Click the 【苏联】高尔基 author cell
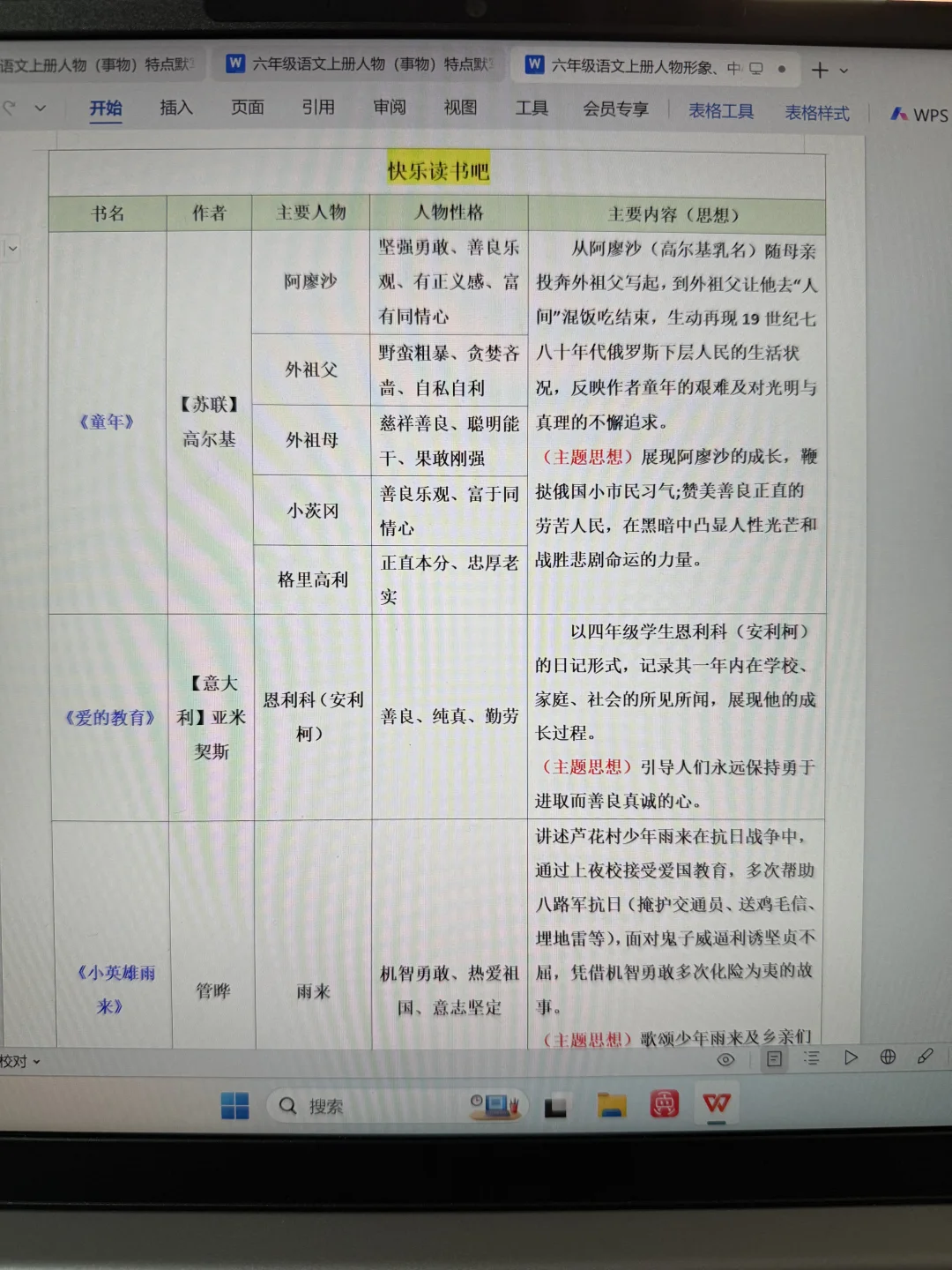 tap(209, 422)
